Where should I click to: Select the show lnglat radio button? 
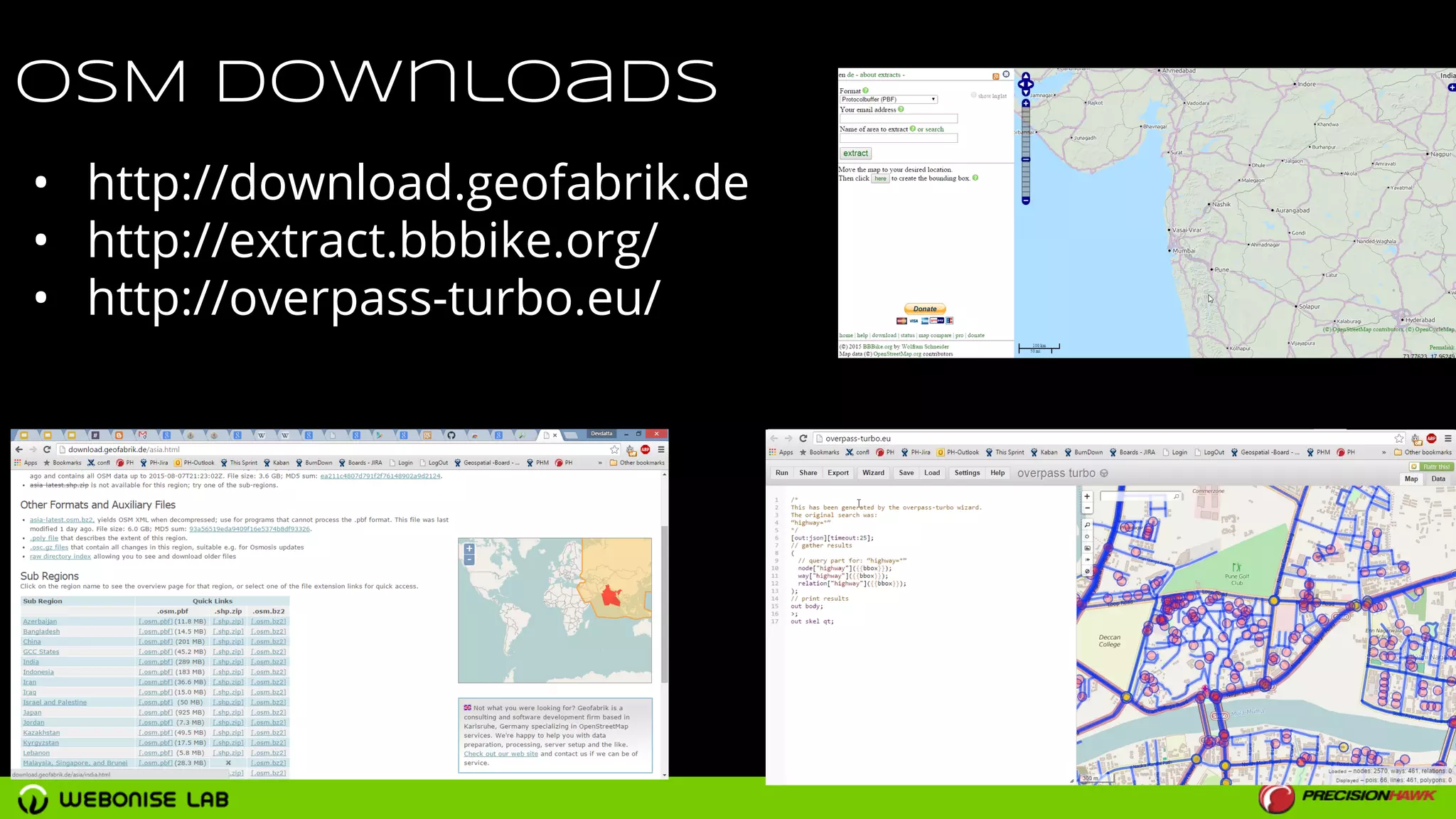pyautogui.click(x=973, y=95)
